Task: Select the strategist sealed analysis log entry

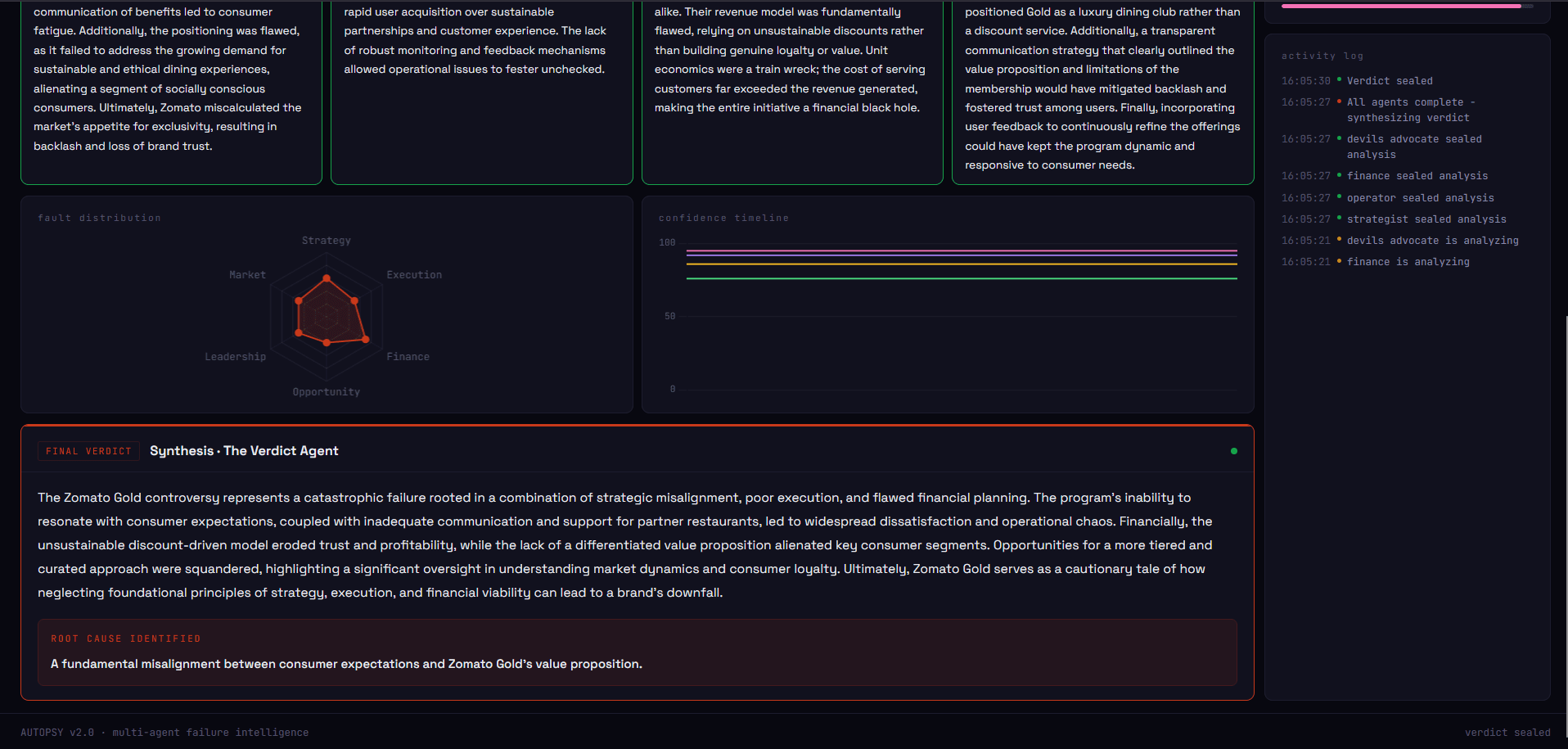Action: (1426, 219)
